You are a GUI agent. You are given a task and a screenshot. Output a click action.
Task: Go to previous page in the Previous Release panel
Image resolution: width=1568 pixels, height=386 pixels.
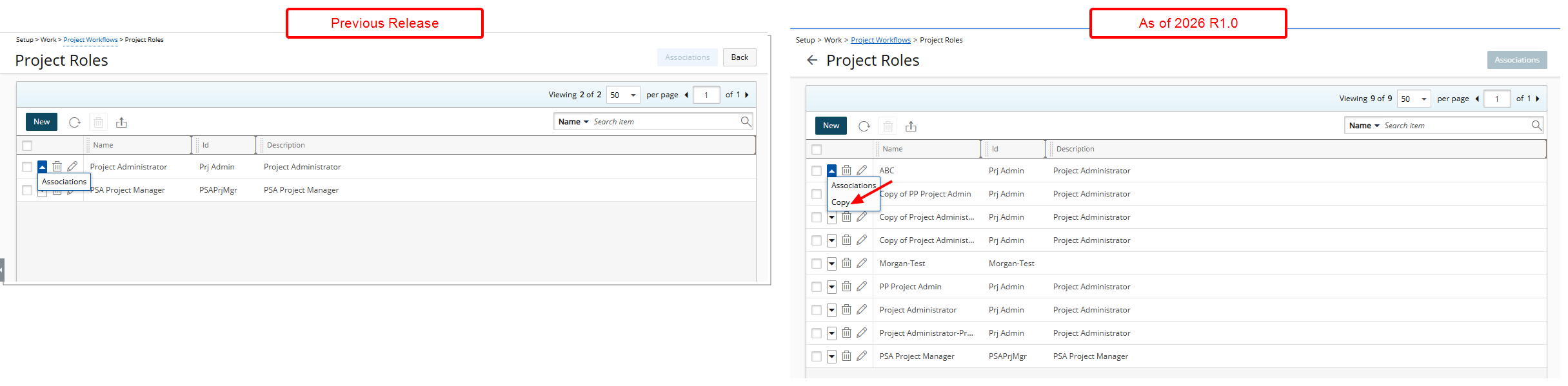coord(686,95)
